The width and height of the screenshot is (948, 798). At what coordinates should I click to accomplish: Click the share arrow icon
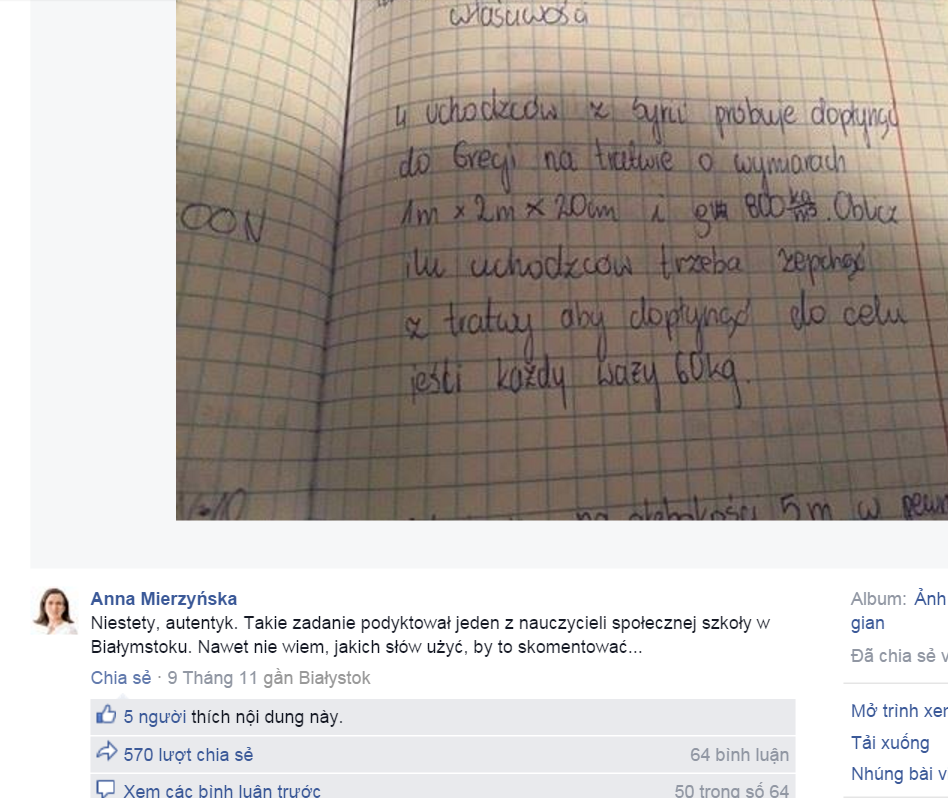pyautogui.click(x=107, y=752)
